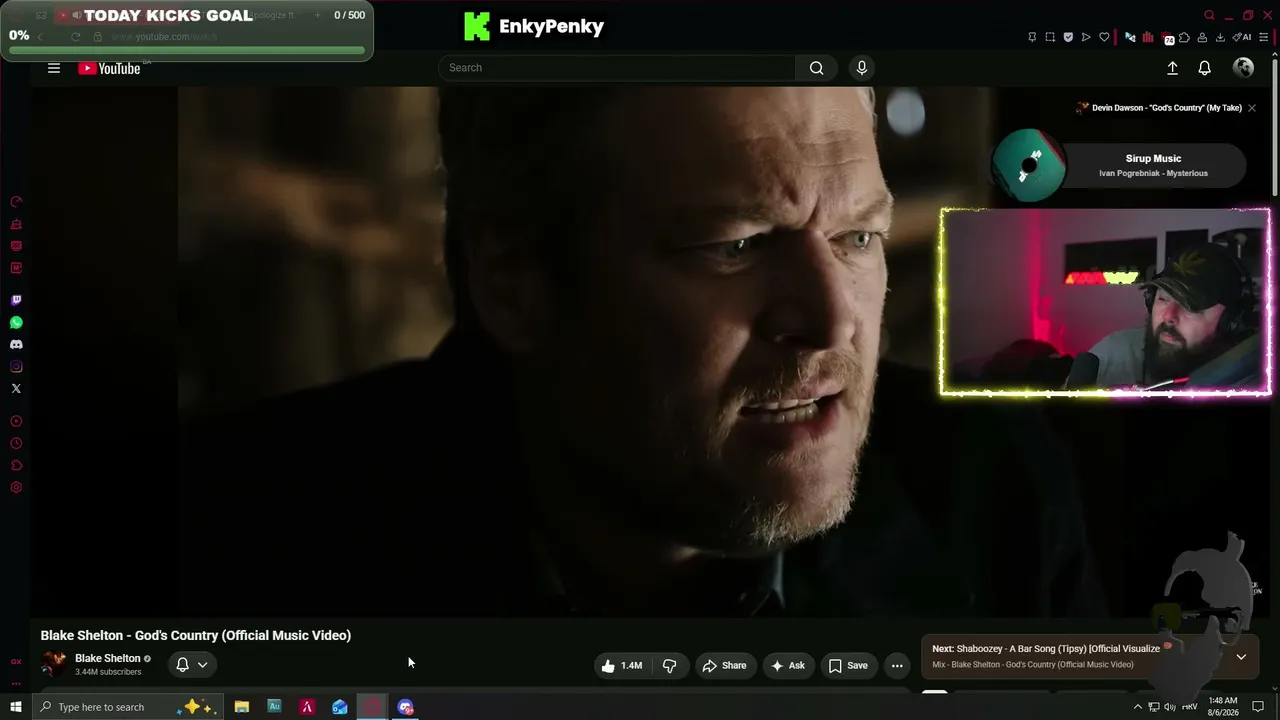Open the browser profile icon in toolbar
This screenshot has width=1280, height=720.
pos(1202,37)
